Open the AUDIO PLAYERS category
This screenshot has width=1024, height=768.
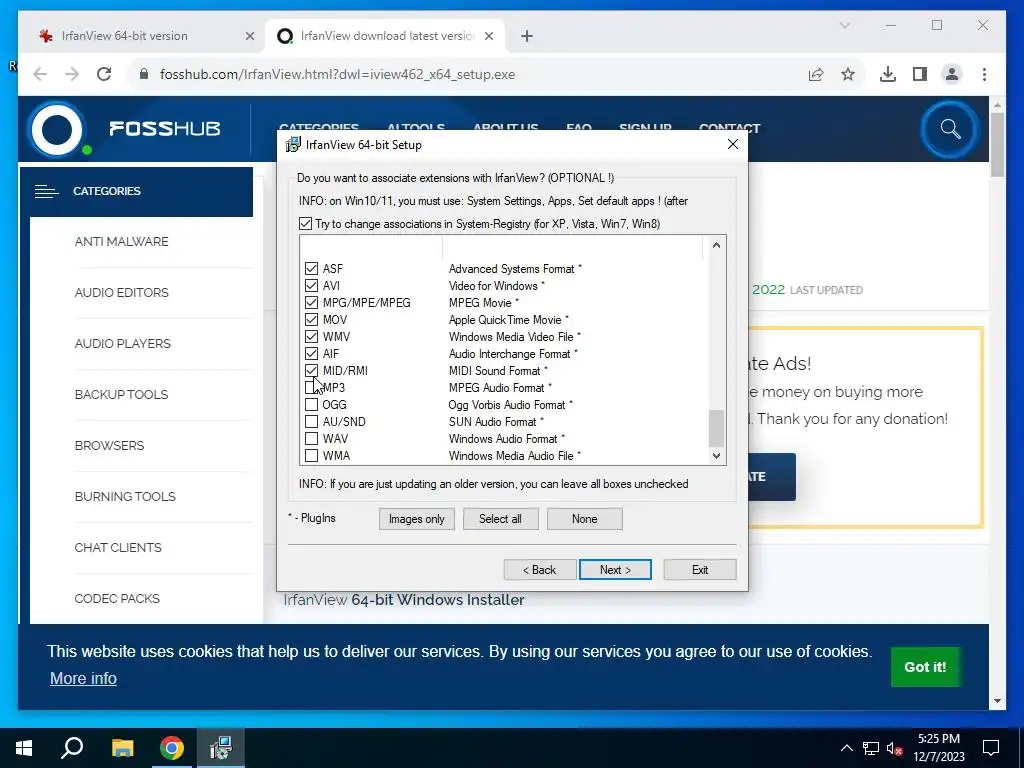[123, 344]
